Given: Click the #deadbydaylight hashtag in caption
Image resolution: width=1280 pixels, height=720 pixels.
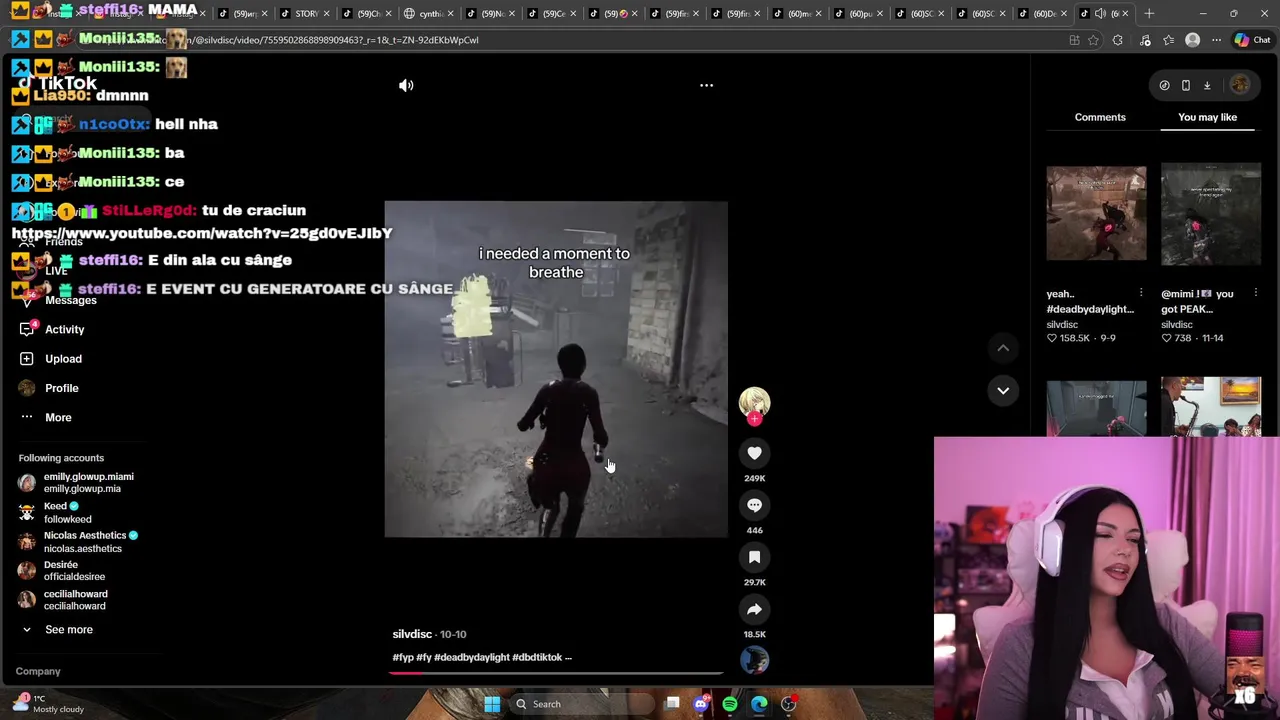Looking at the screenshot, I should [471, 657].
